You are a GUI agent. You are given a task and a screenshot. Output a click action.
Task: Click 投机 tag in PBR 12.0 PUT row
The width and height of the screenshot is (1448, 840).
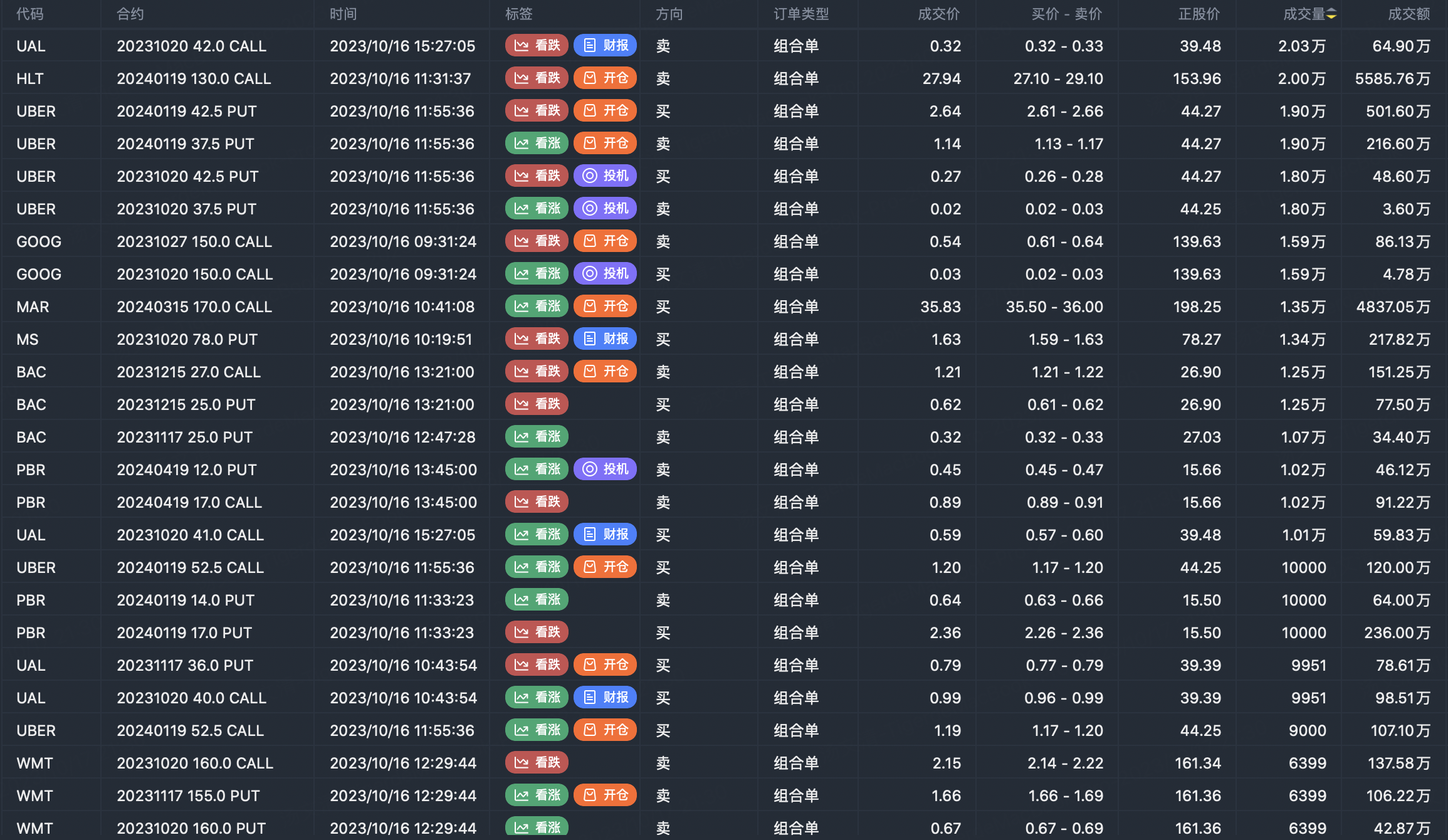(x=605, y=469)
